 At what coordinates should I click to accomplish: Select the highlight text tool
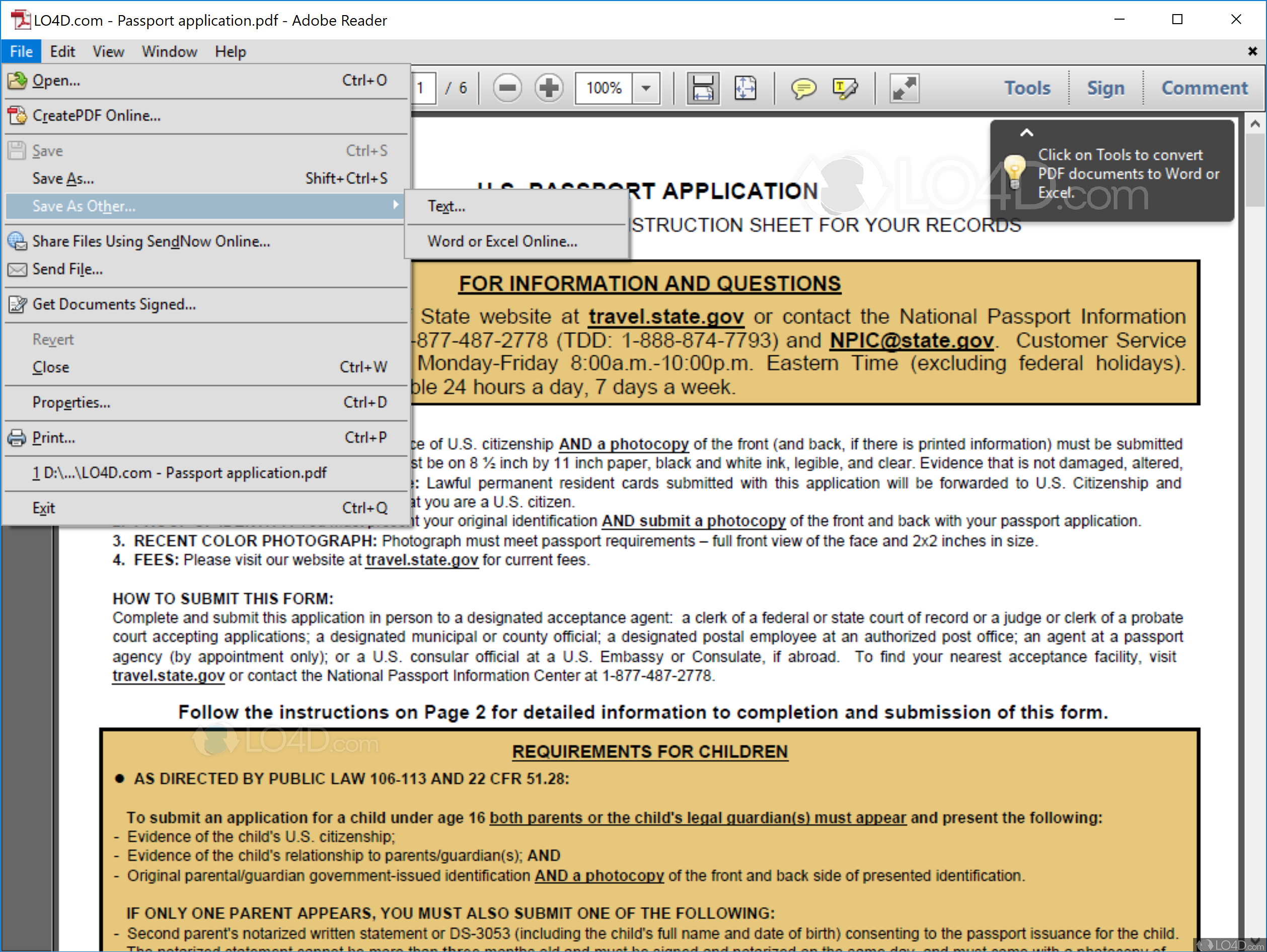[845, 88]
